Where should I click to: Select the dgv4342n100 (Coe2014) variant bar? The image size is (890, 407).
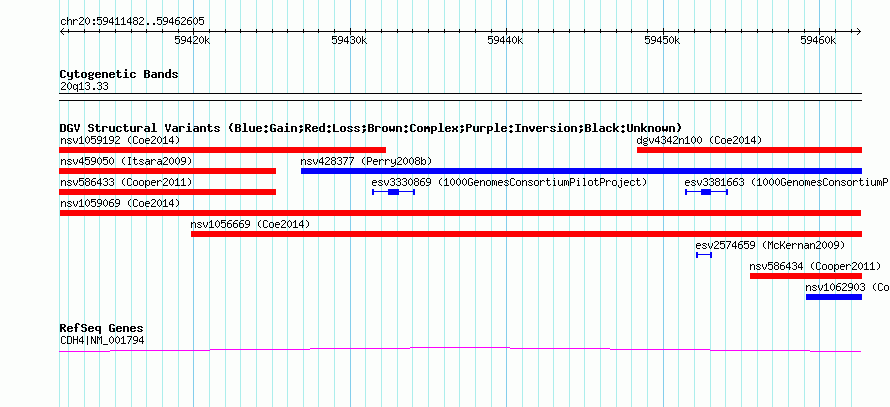click(749, 150)
